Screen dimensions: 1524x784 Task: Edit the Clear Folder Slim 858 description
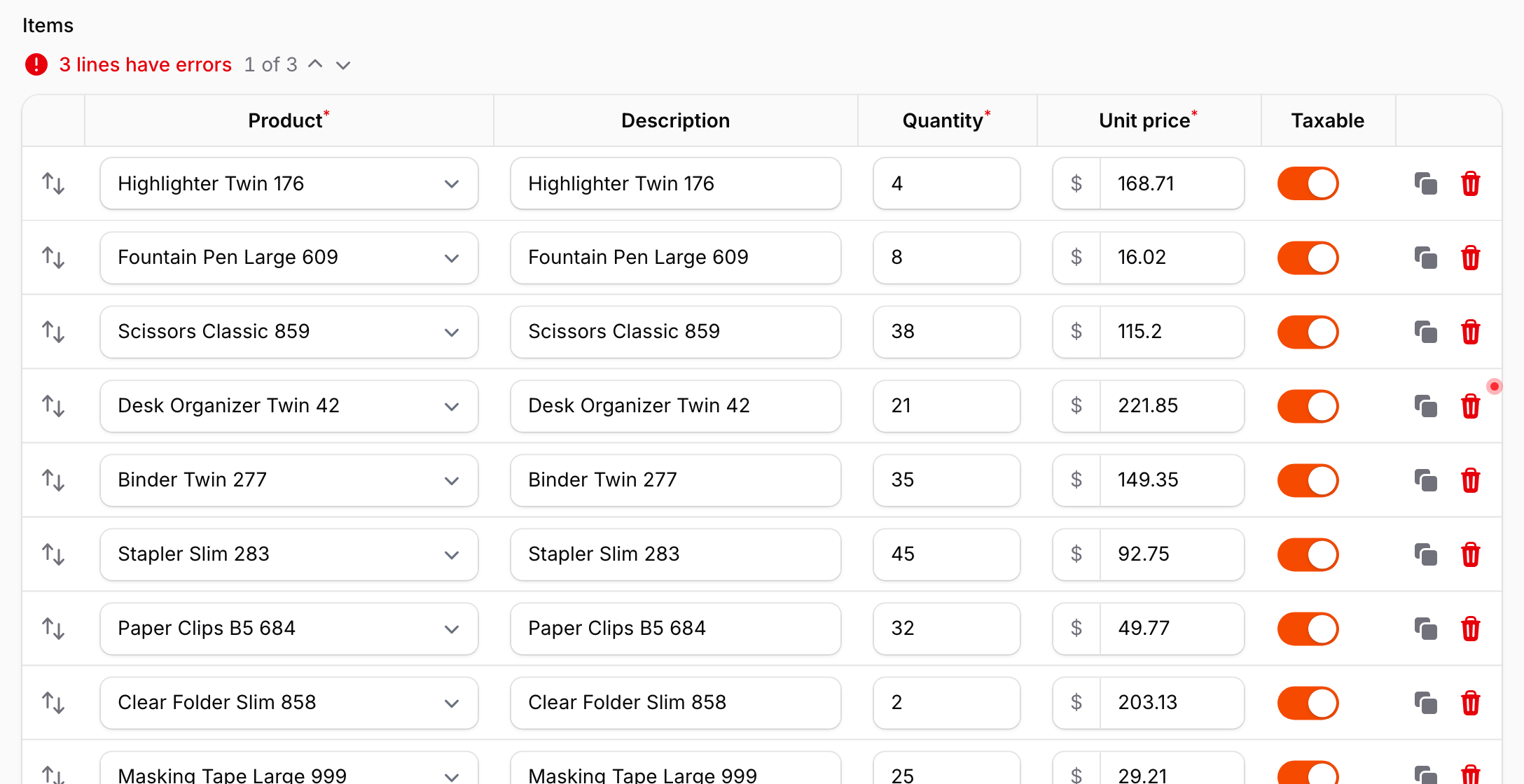675,703
